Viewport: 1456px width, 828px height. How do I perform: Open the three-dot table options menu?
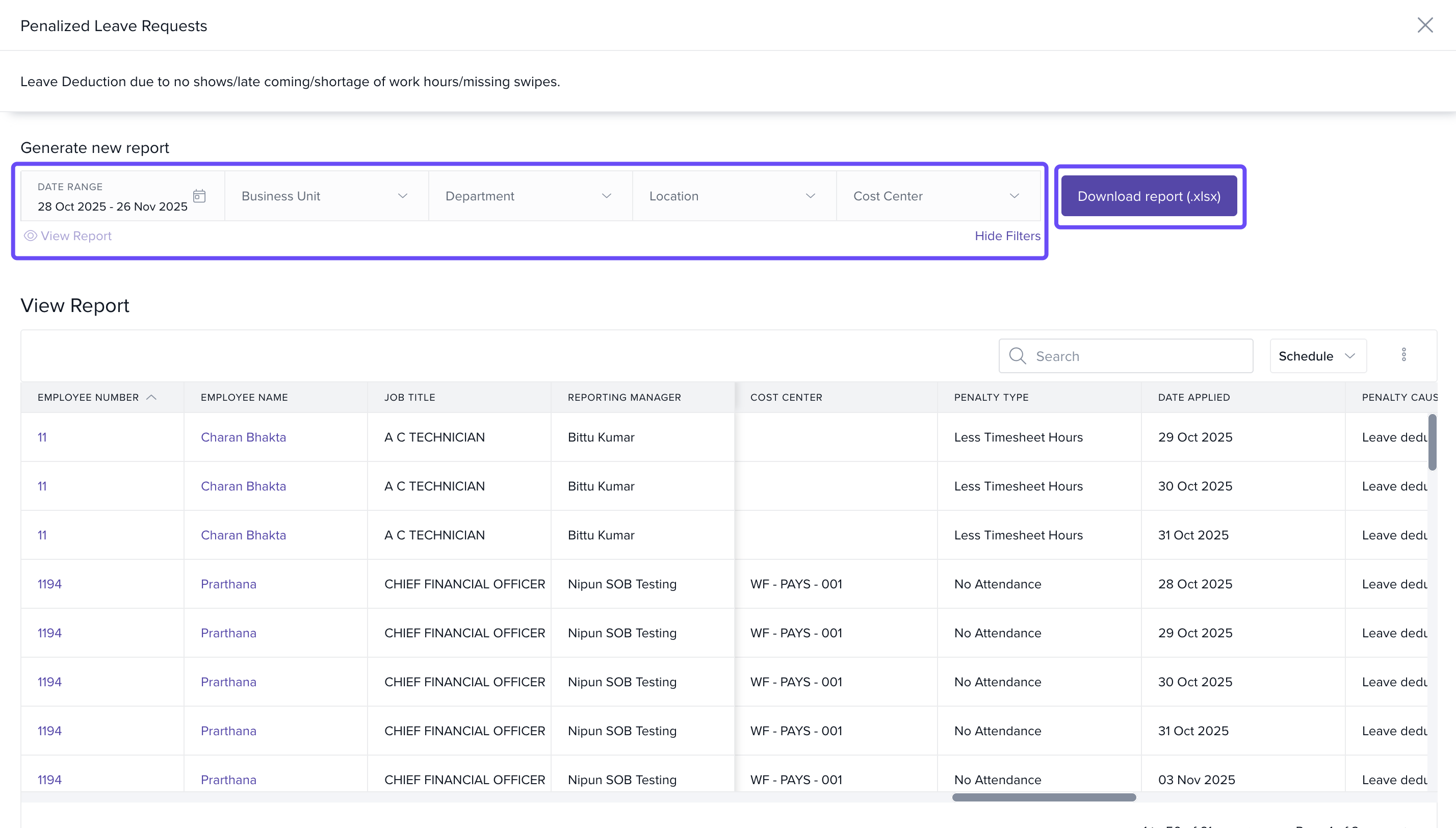[1403, 355]
